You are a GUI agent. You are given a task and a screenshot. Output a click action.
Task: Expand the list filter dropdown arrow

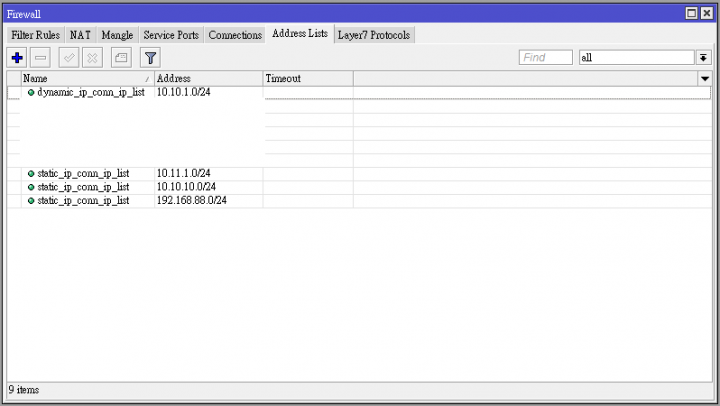pos(703,57)
